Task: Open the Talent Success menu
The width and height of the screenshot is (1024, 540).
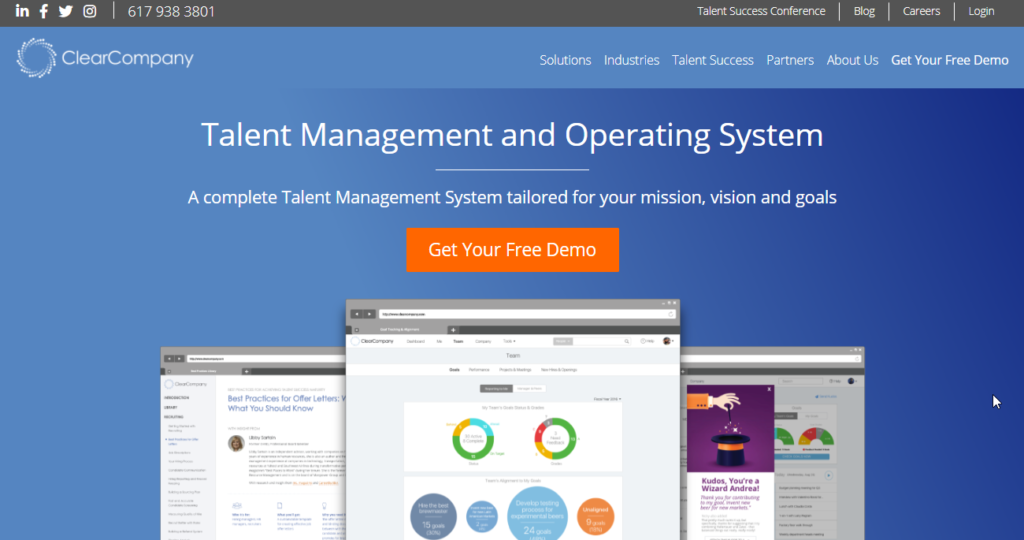Action: pyautogui.click(x=712, y=60)
